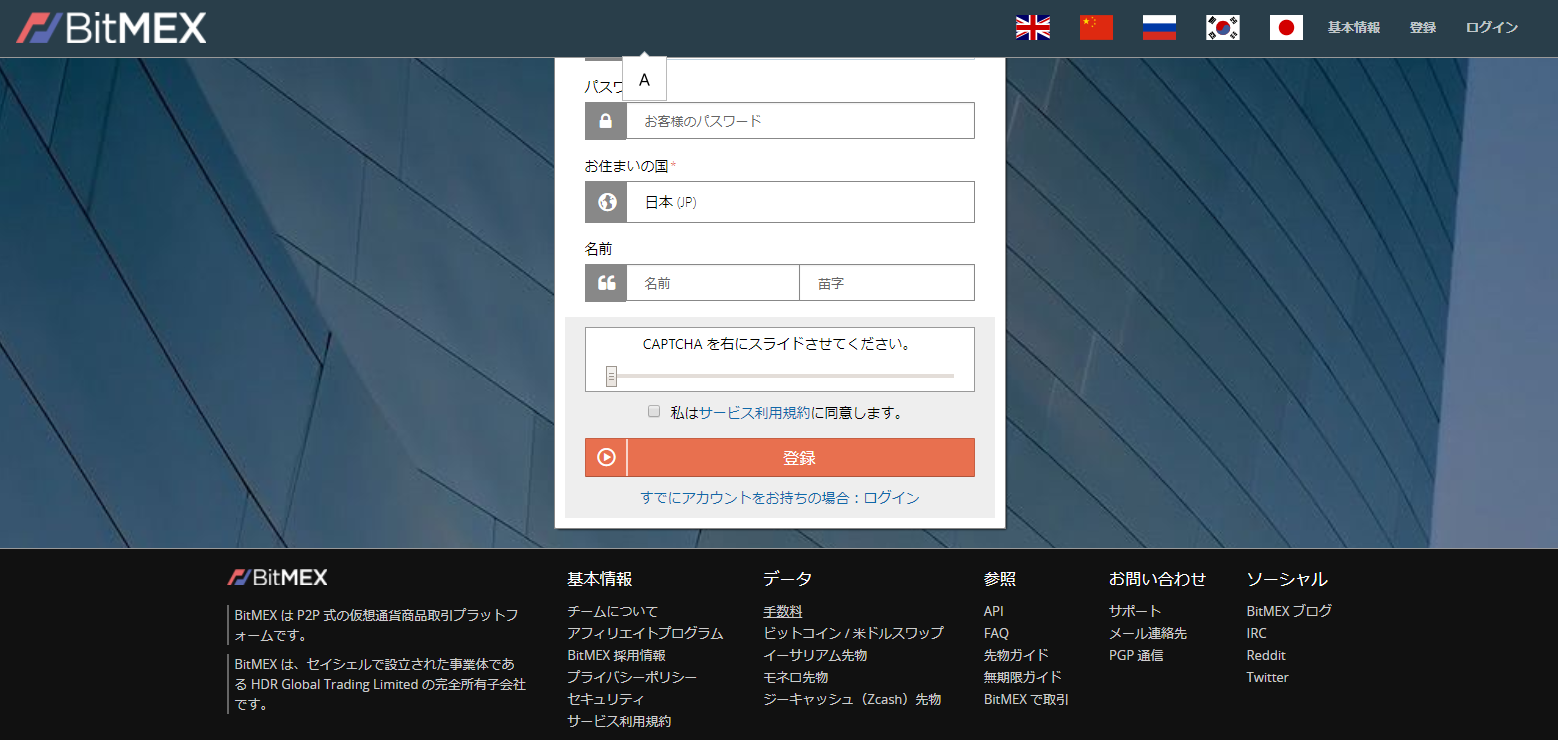Viewport: 1558px width, 740px height.
Task: Open アフィリエイトプログラム footer link
Action: tap(645, 633)
